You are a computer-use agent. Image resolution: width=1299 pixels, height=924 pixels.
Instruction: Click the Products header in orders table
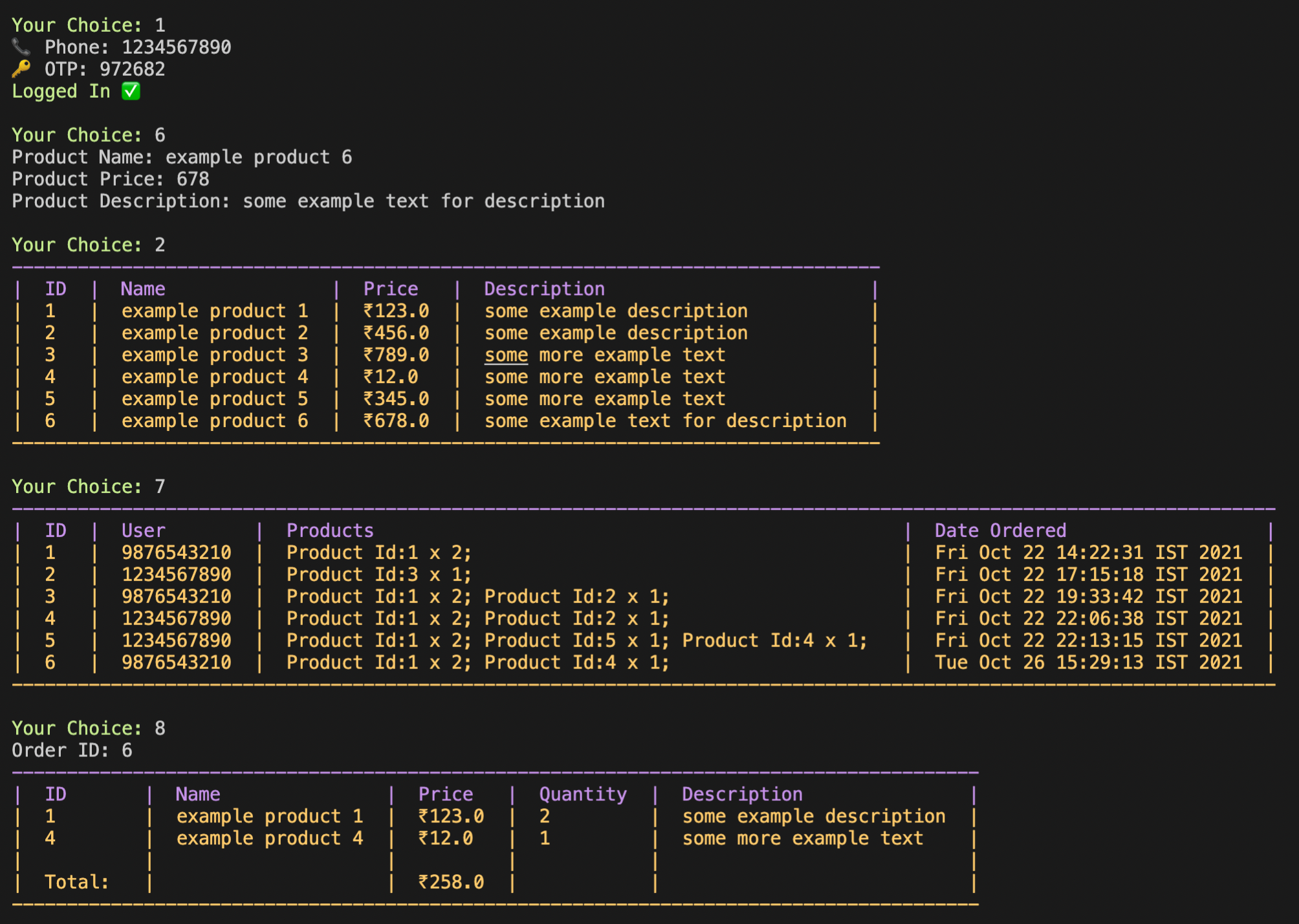(x=330, y=531)
